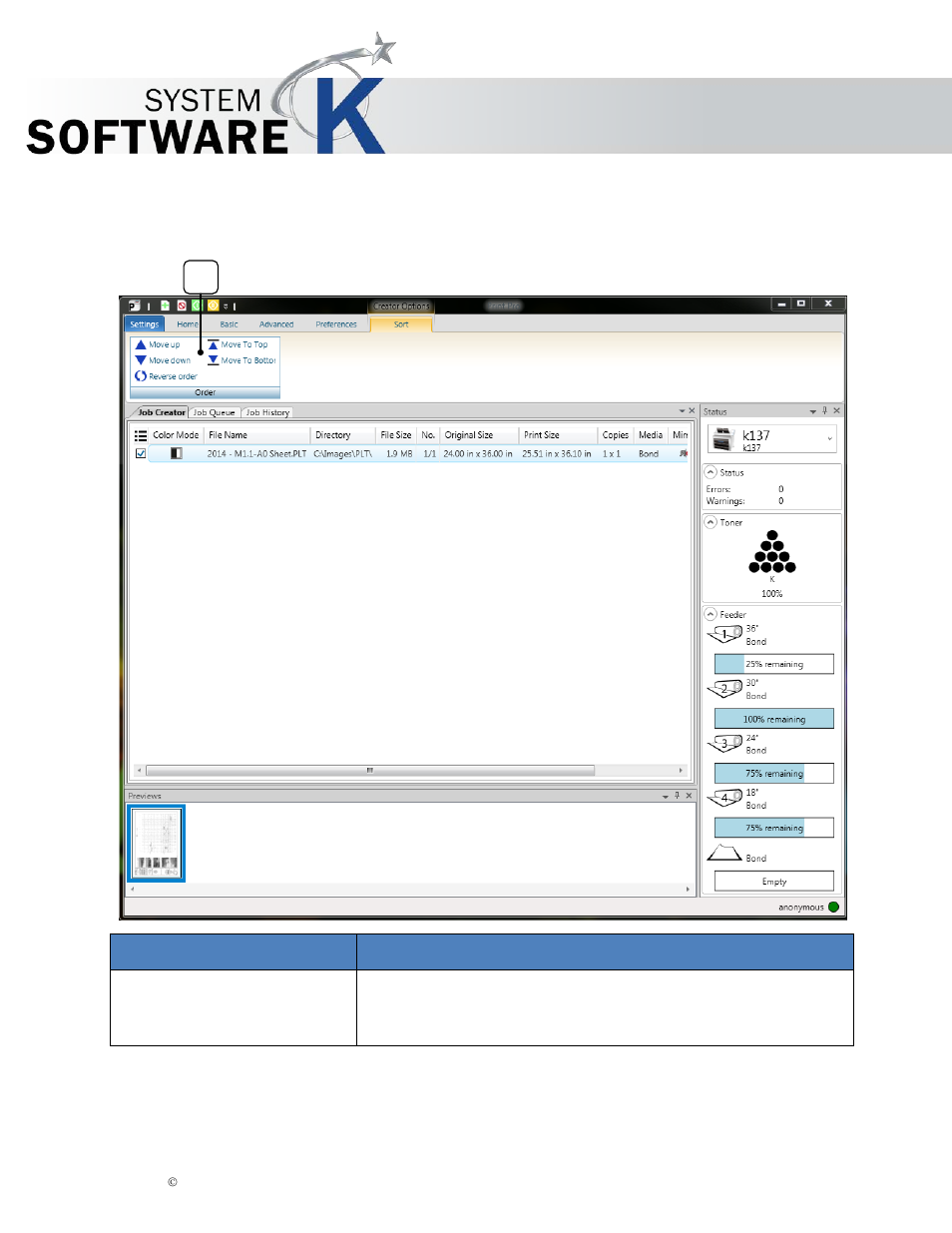This screenshot has height=1233, width=952.
Task: Click the color mode icon of M1.1-A0 Sheet row
Action: click(x=177, y=453)
